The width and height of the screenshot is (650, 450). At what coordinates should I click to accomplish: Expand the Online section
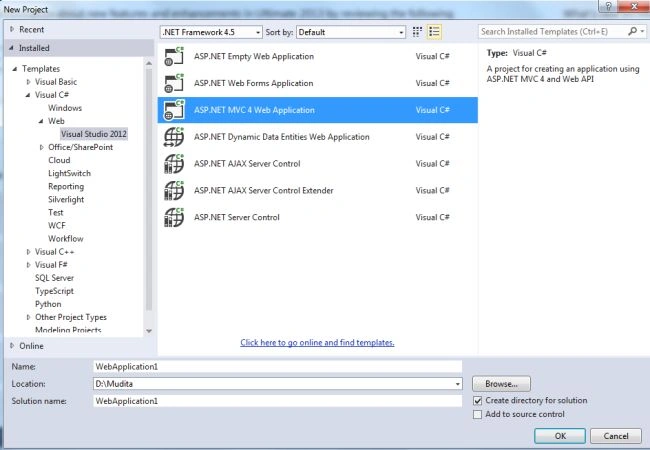coord(12,345)
